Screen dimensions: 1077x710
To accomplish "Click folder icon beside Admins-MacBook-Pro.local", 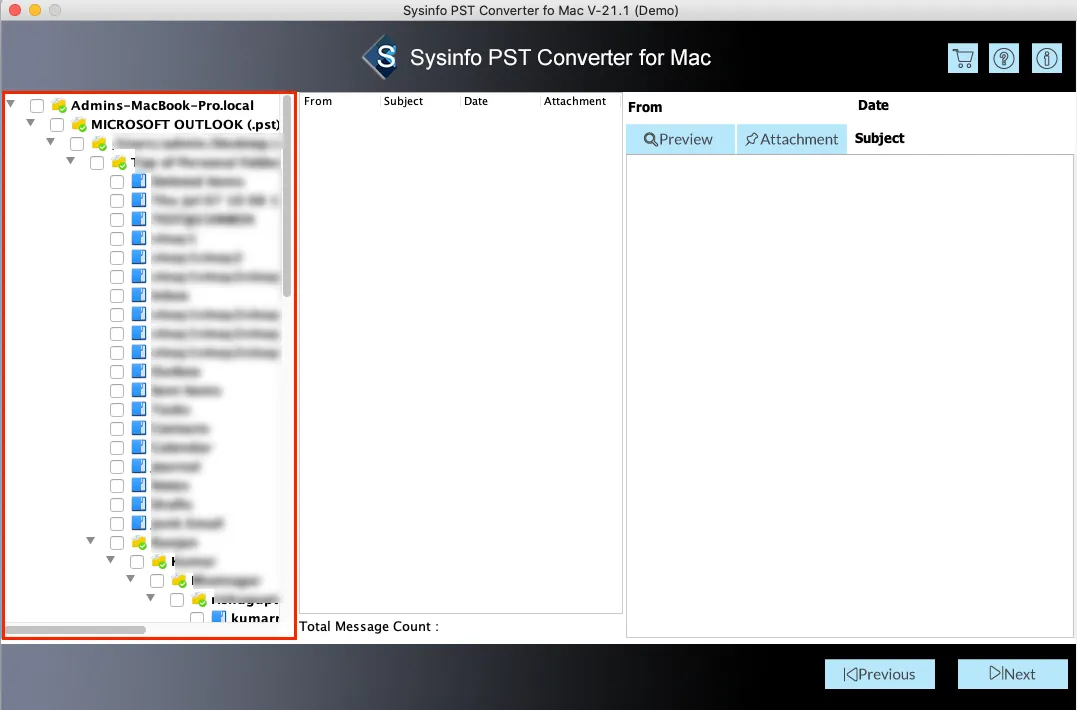I will pyautogui.click(x=59, y=106).
